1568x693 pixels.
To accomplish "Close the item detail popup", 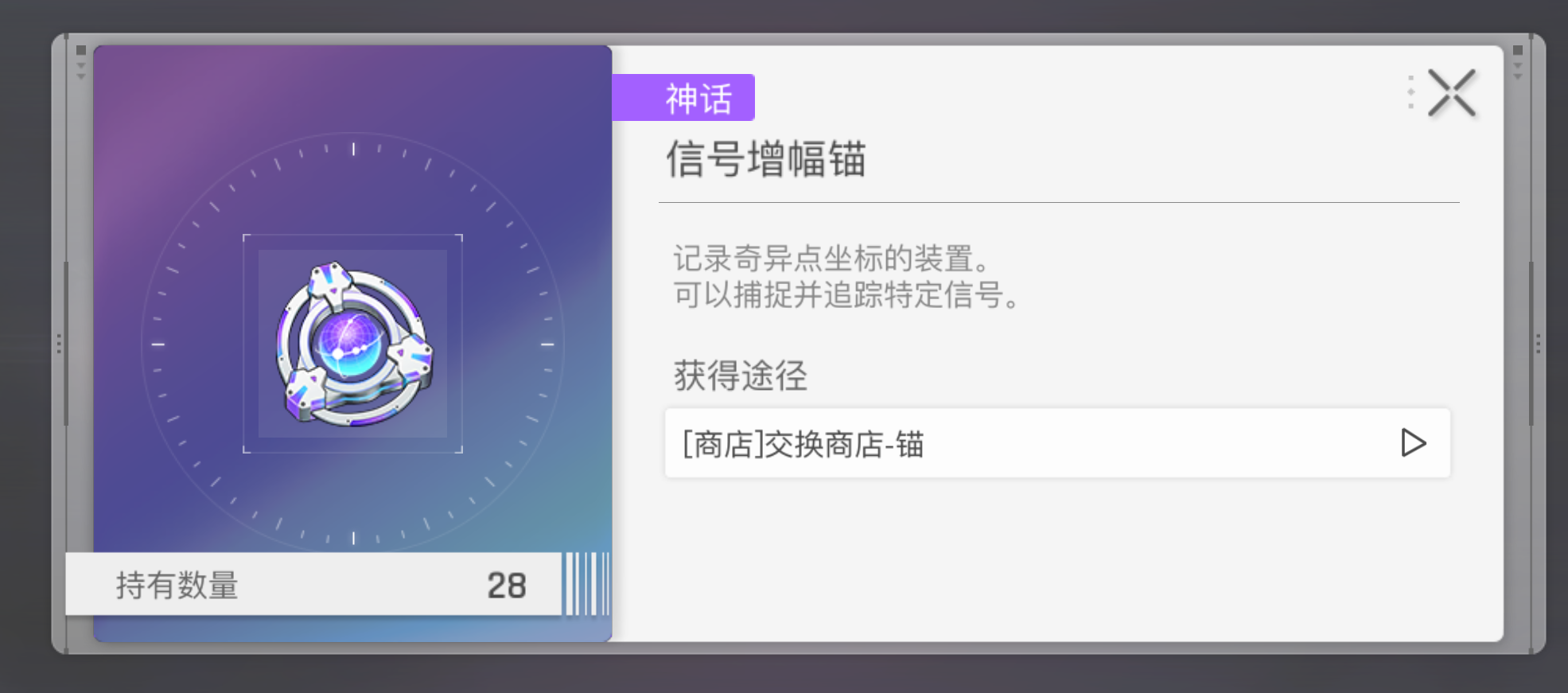I will [1451, 94].
